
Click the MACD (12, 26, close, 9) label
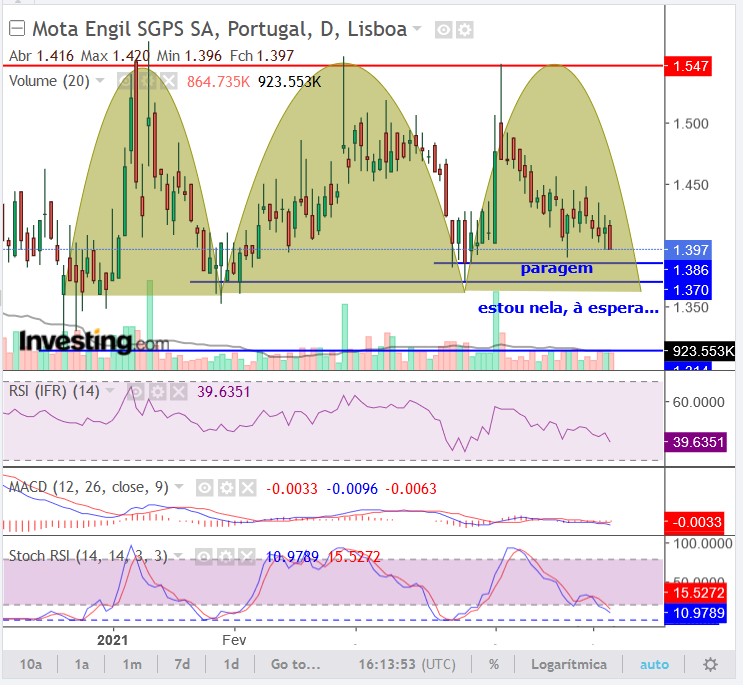click(89, 487)
